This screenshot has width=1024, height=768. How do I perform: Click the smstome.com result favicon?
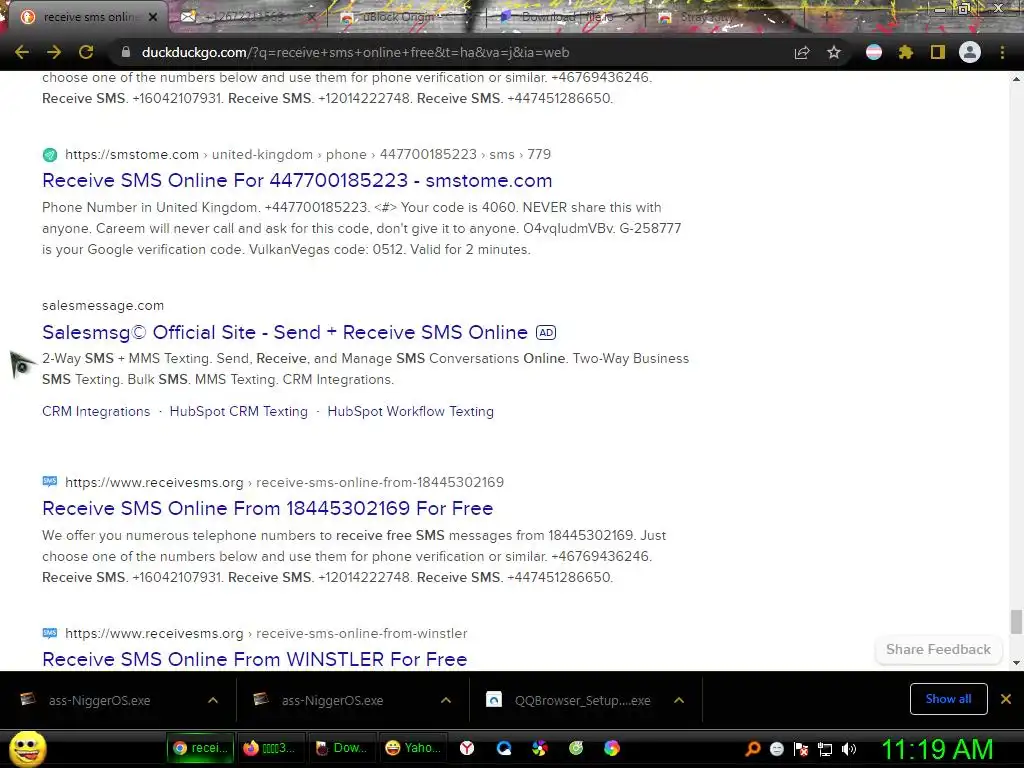pyautogui.click(x=50, y=155)
